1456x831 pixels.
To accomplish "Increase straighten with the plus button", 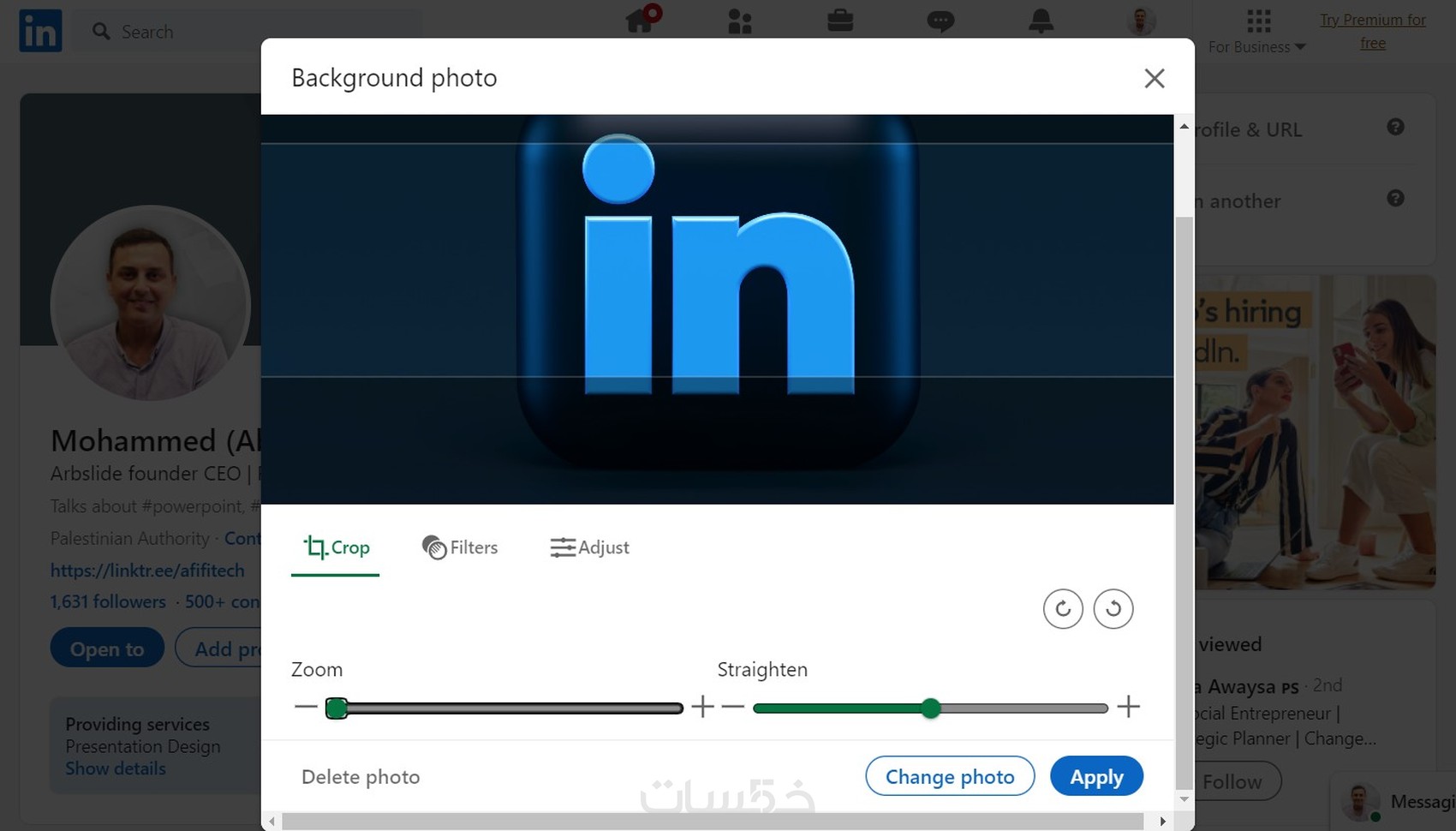I will (1129, 707).
